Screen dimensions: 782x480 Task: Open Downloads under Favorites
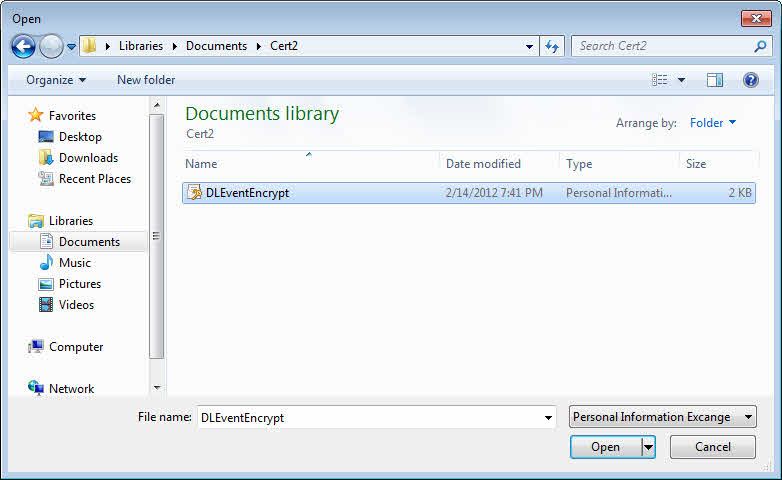[x=88, y=158]
